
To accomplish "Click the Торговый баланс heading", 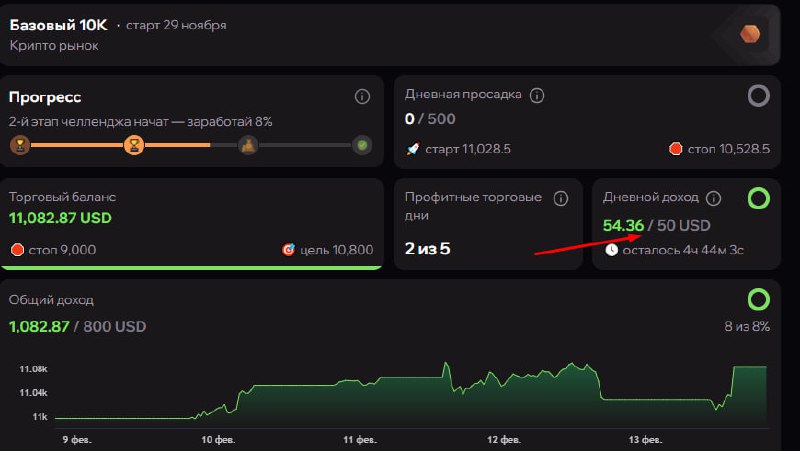I will point(62,197).
